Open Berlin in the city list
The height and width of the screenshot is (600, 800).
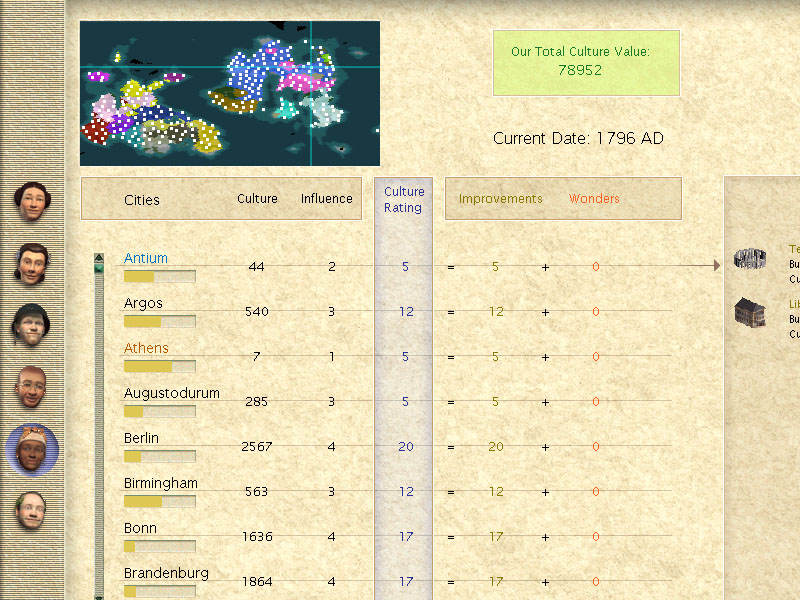click(141, 438)
